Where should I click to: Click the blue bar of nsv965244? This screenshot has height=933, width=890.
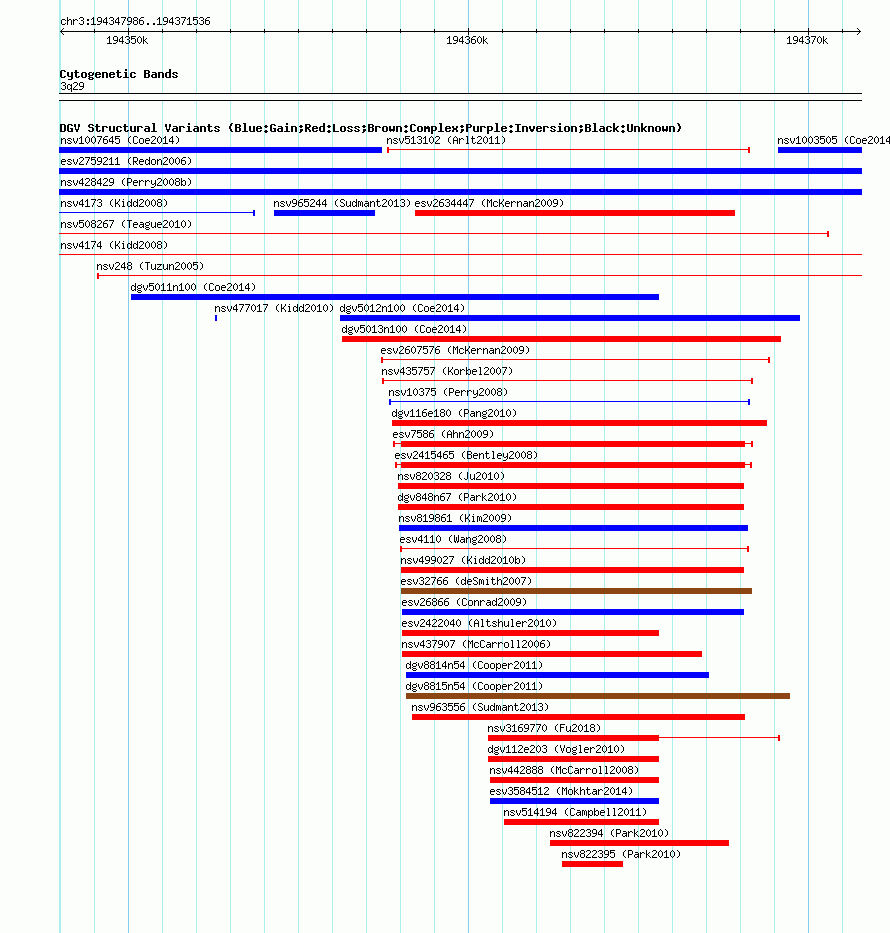pyautogui.click(x=324, y=213)
